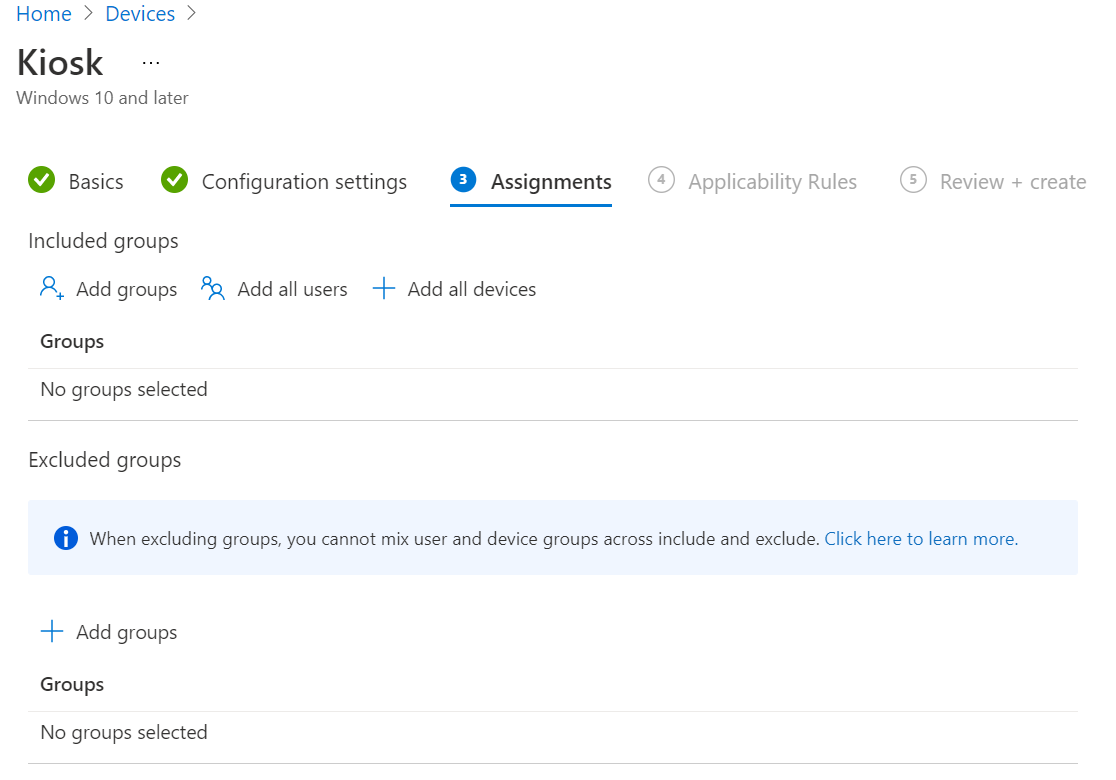
Task: Click Add groups under Included groups
Action: (x=126, y=289)
